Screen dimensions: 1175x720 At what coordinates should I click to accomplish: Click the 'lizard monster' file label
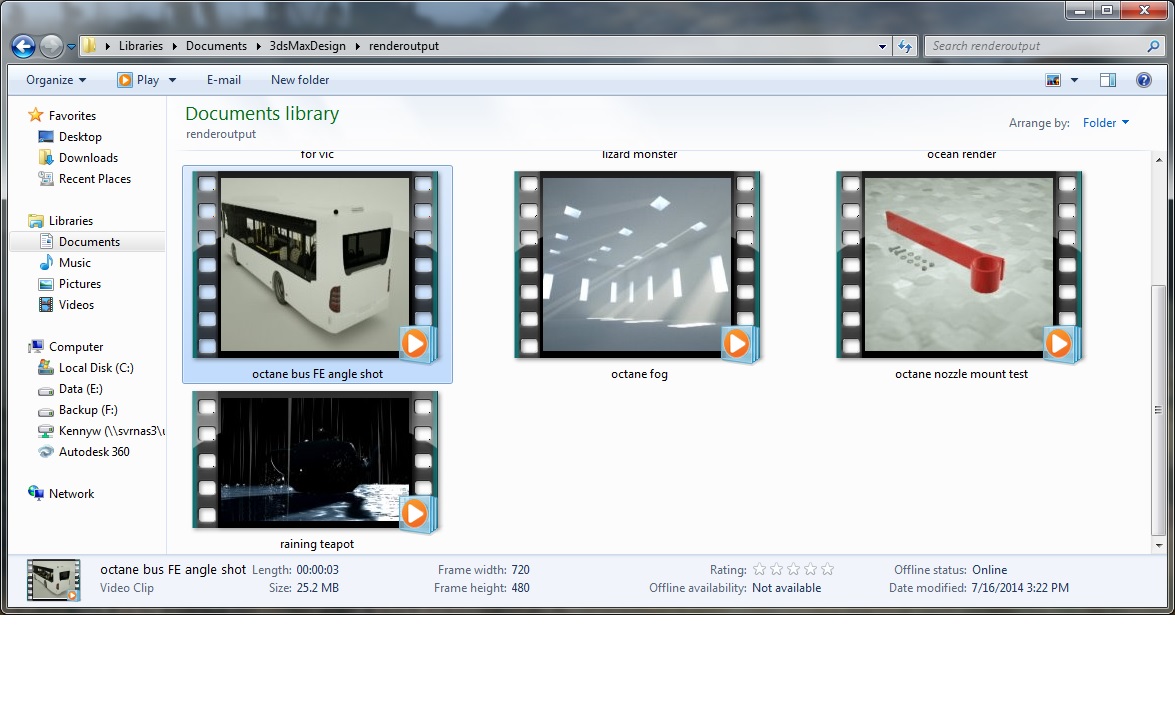click(x=639, y=154)
